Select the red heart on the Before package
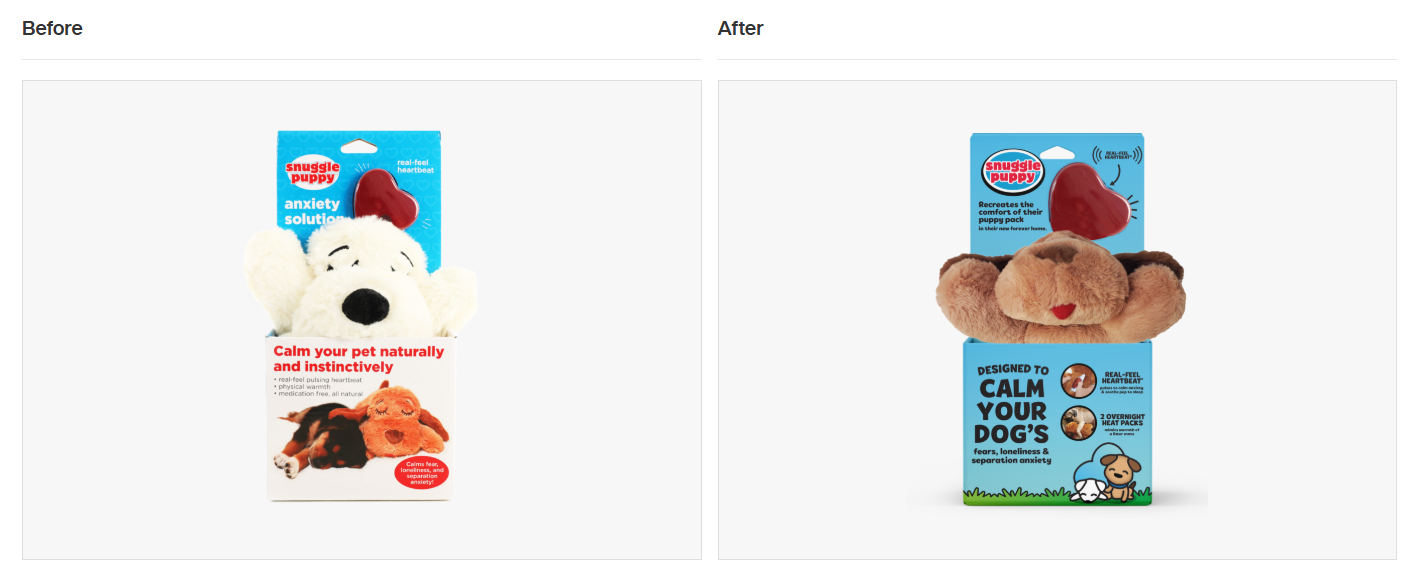 [x=388, y=197]
